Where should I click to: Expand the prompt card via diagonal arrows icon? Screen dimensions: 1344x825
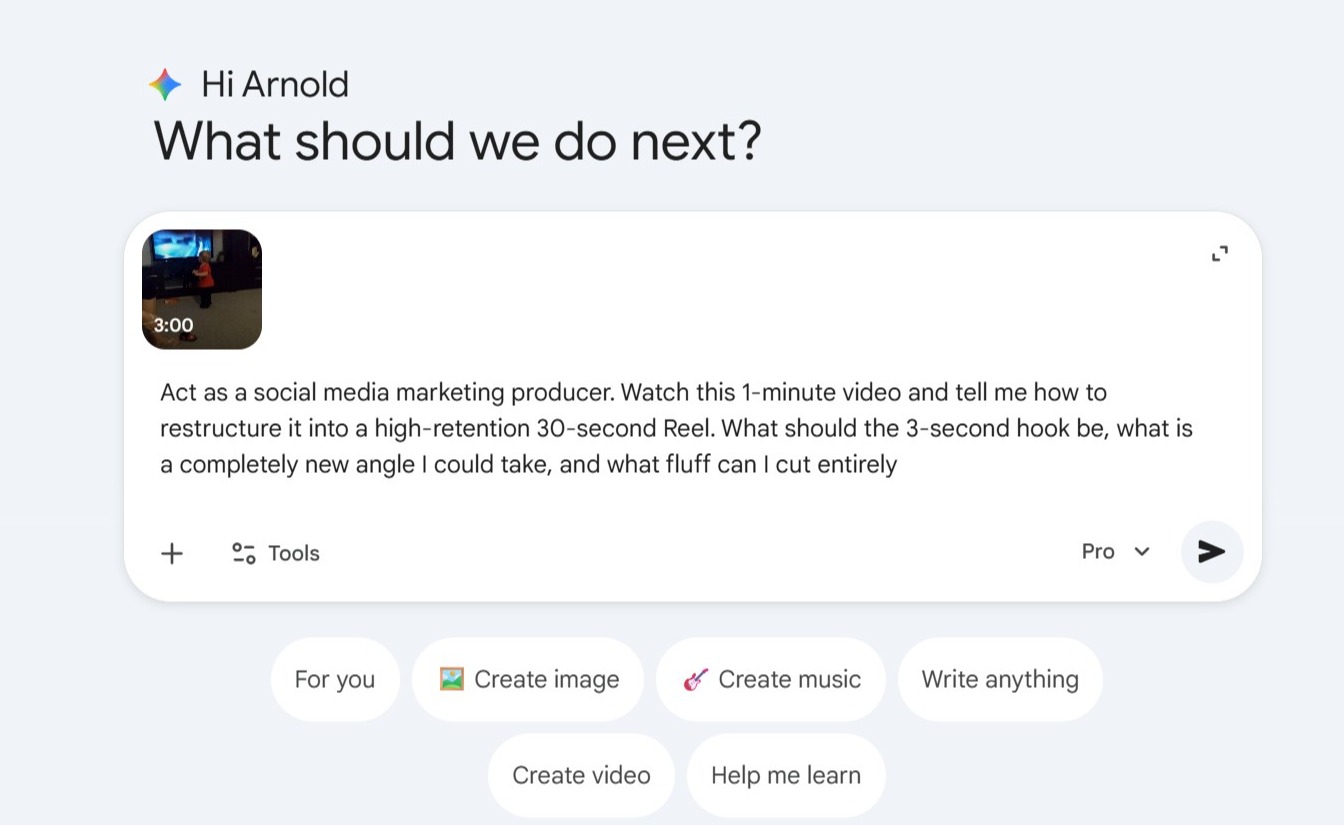[1219, 253]
